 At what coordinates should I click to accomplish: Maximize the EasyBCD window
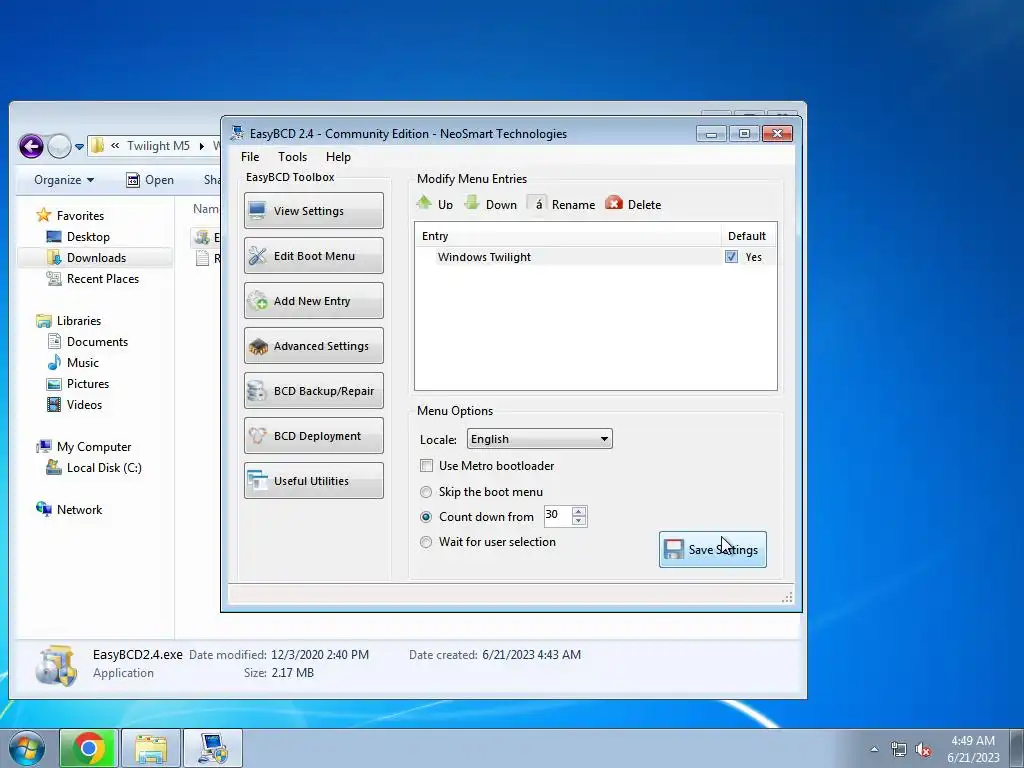pos(744,134)
